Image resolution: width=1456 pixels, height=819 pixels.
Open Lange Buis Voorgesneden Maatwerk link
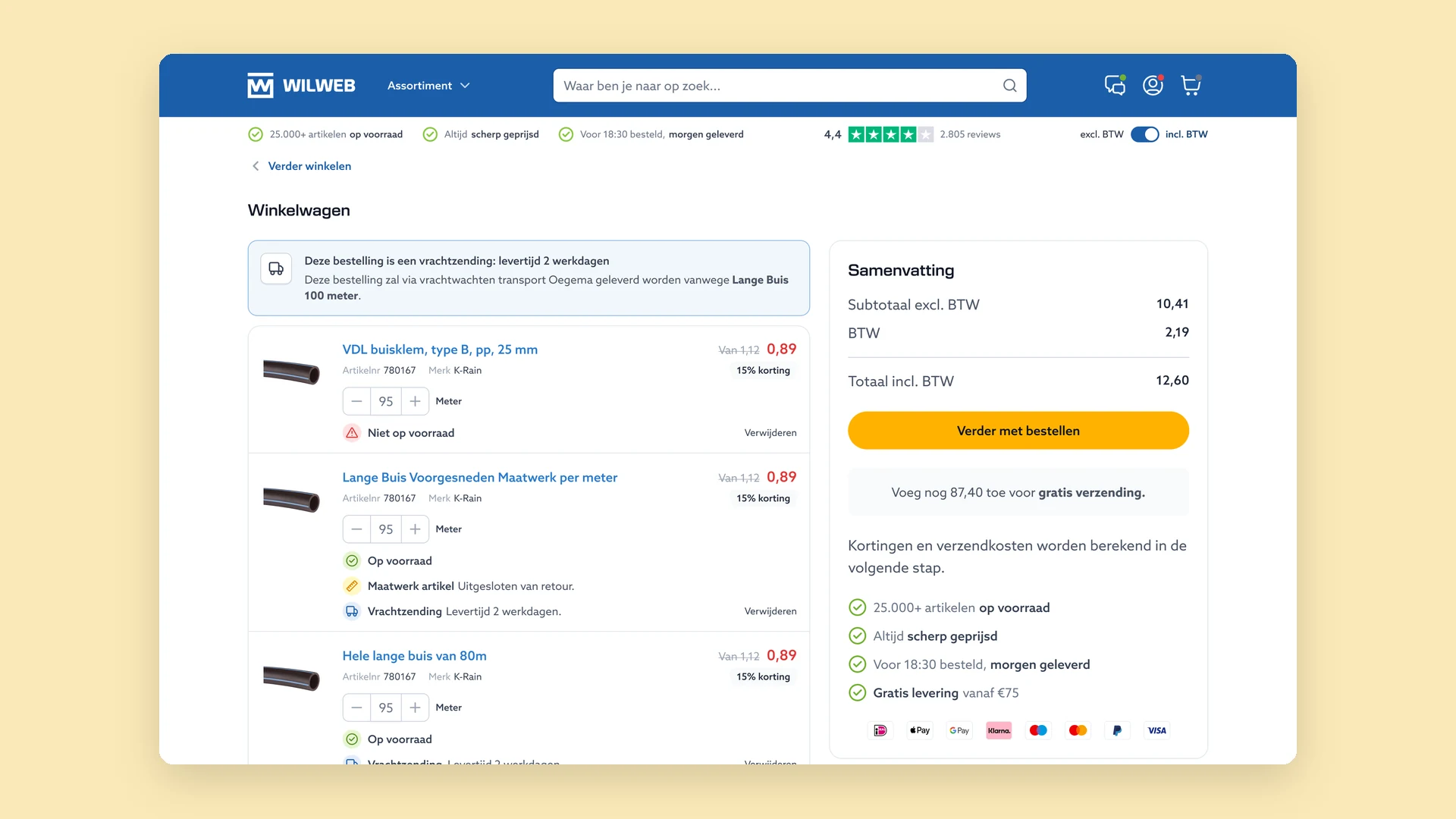coord(479,478)
